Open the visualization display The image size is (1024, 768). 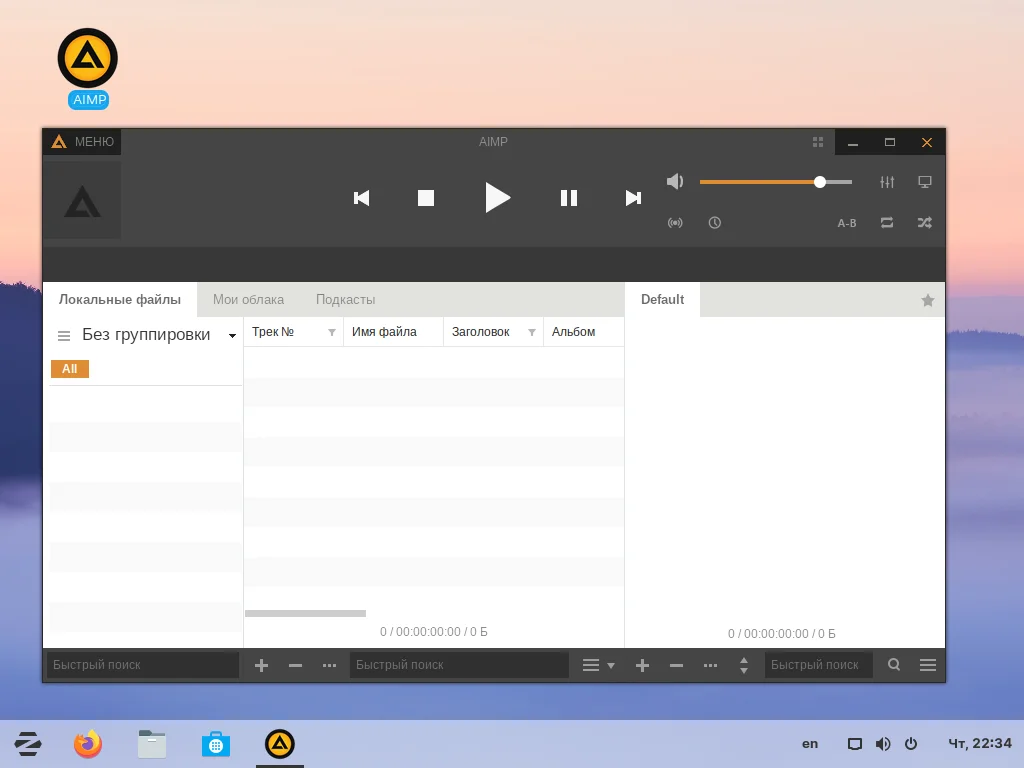tap(925, 182)
